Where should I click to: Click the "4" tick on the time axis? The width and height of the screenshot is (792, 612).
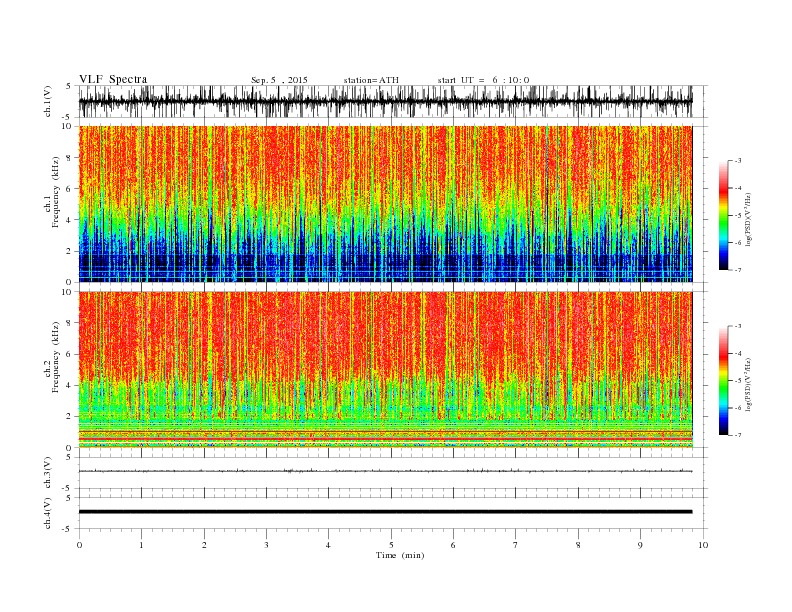point(328,545)
